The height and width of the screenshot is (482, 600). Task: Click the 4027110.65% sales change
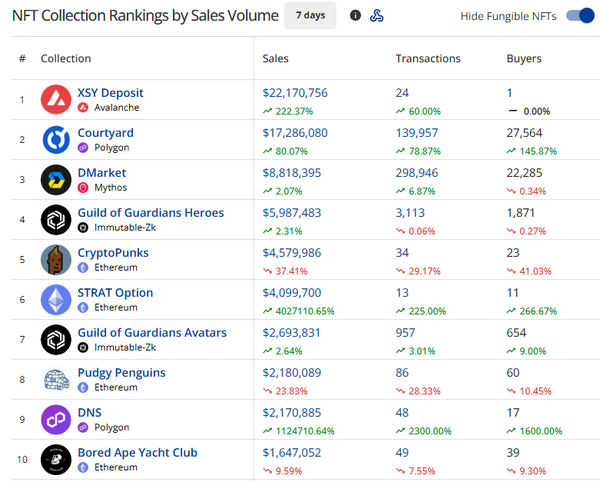[x=305, y=311]
